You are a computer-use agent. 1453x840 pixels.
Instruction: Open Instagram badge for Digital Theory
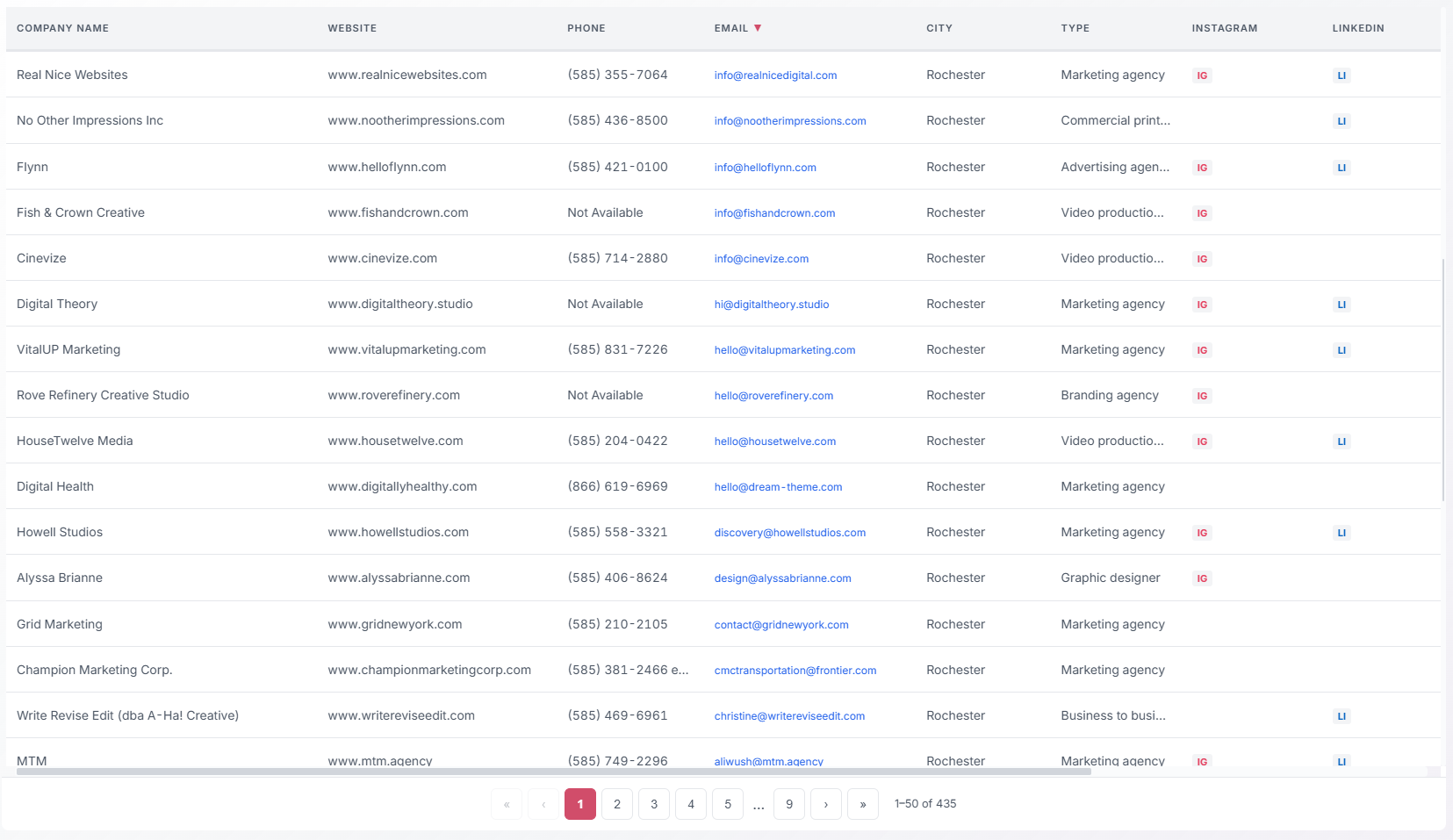click(x=1202, y=305)
